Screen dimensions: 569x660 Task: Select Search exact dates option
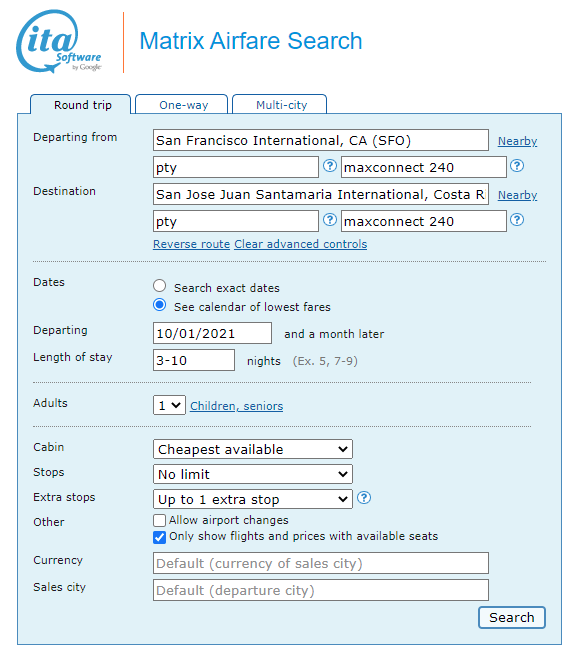pos(160,286)
